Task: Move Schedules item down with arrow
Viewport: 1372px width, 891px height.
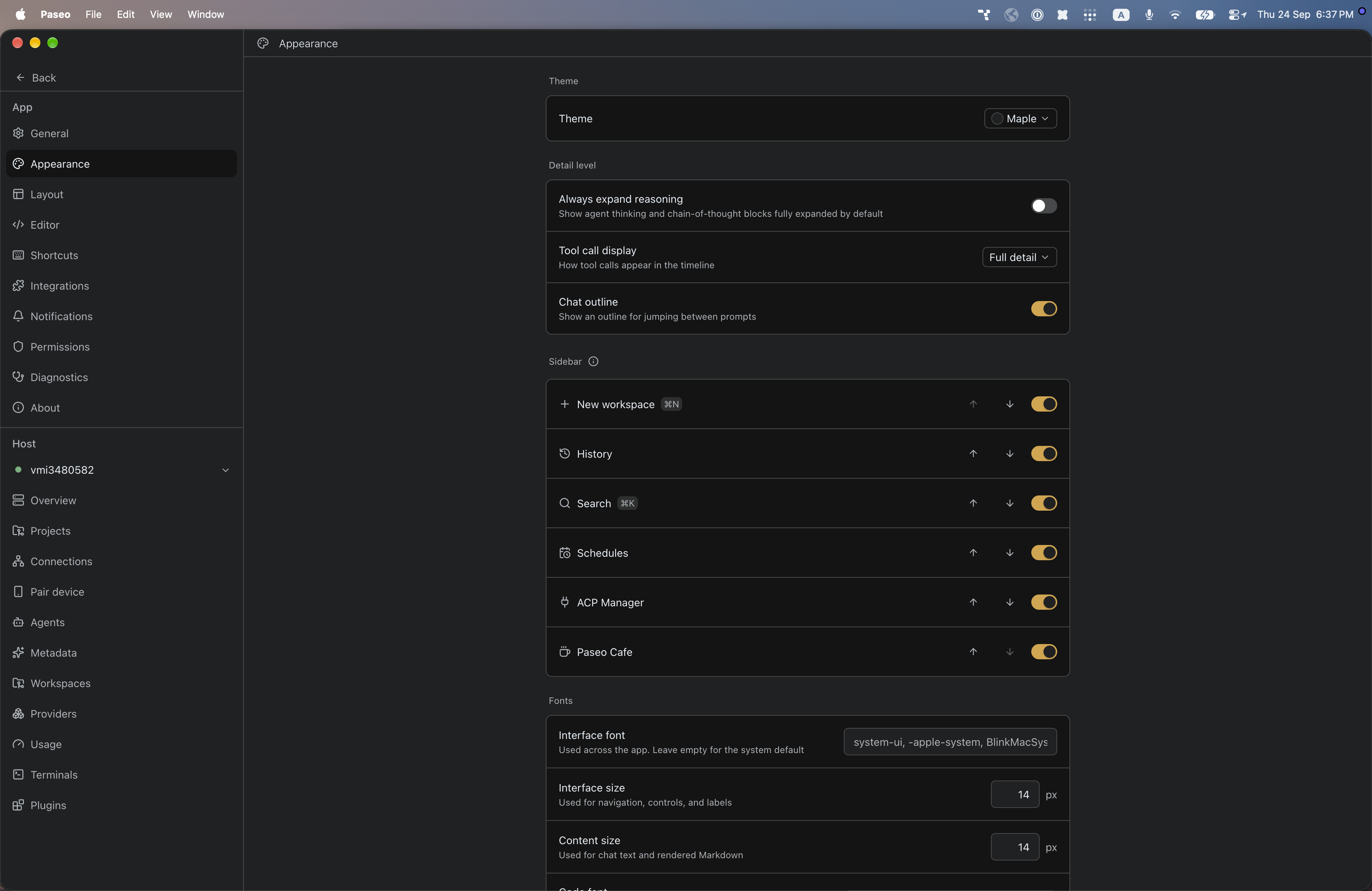Action: click(1010, 553)
